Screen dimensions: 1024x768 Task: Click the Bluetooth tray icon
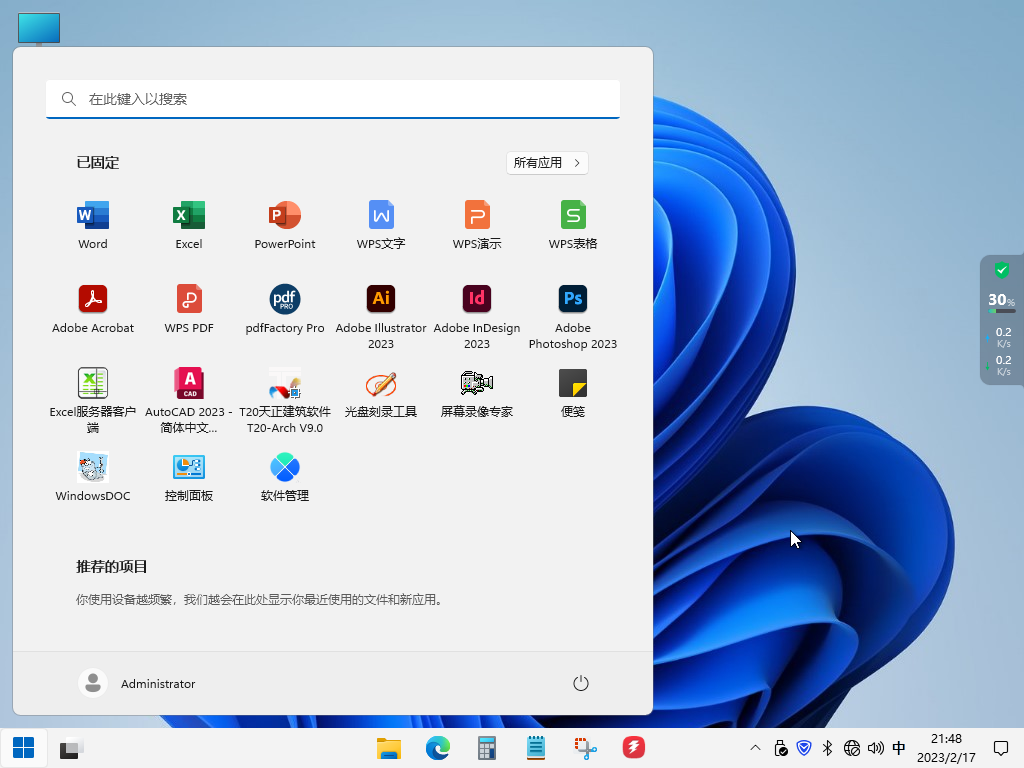(x=827, y=748)
